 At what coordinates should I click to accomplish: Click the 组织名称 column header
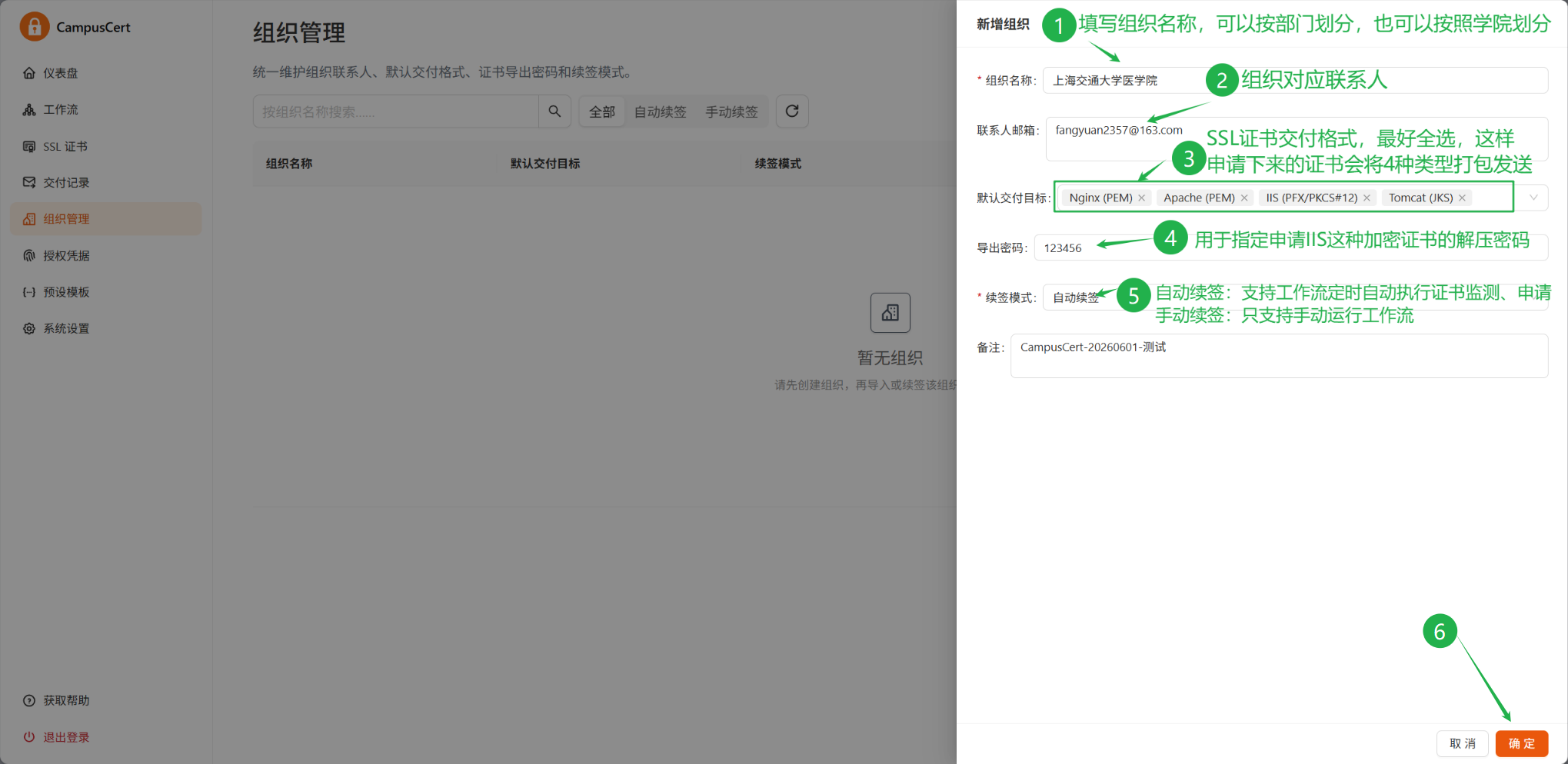tap(289, 164)
